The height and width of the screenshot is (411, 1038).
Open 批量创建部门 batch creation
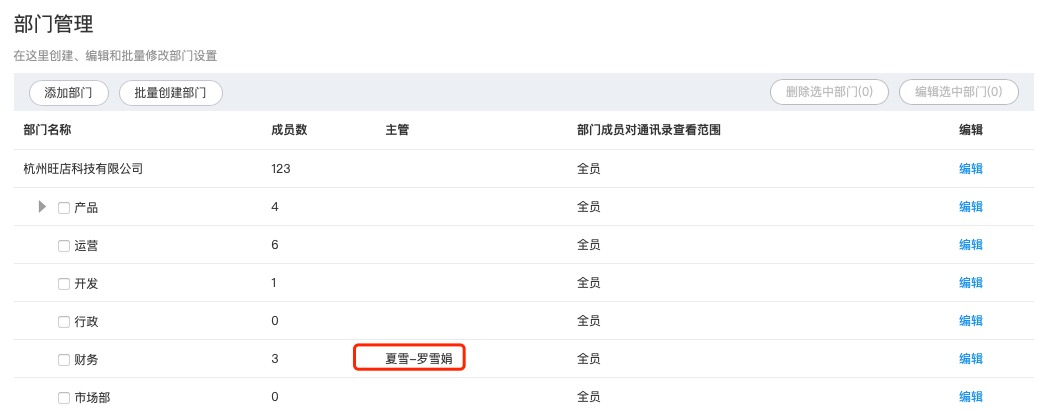pyautogui.click(x=170, y=93)
